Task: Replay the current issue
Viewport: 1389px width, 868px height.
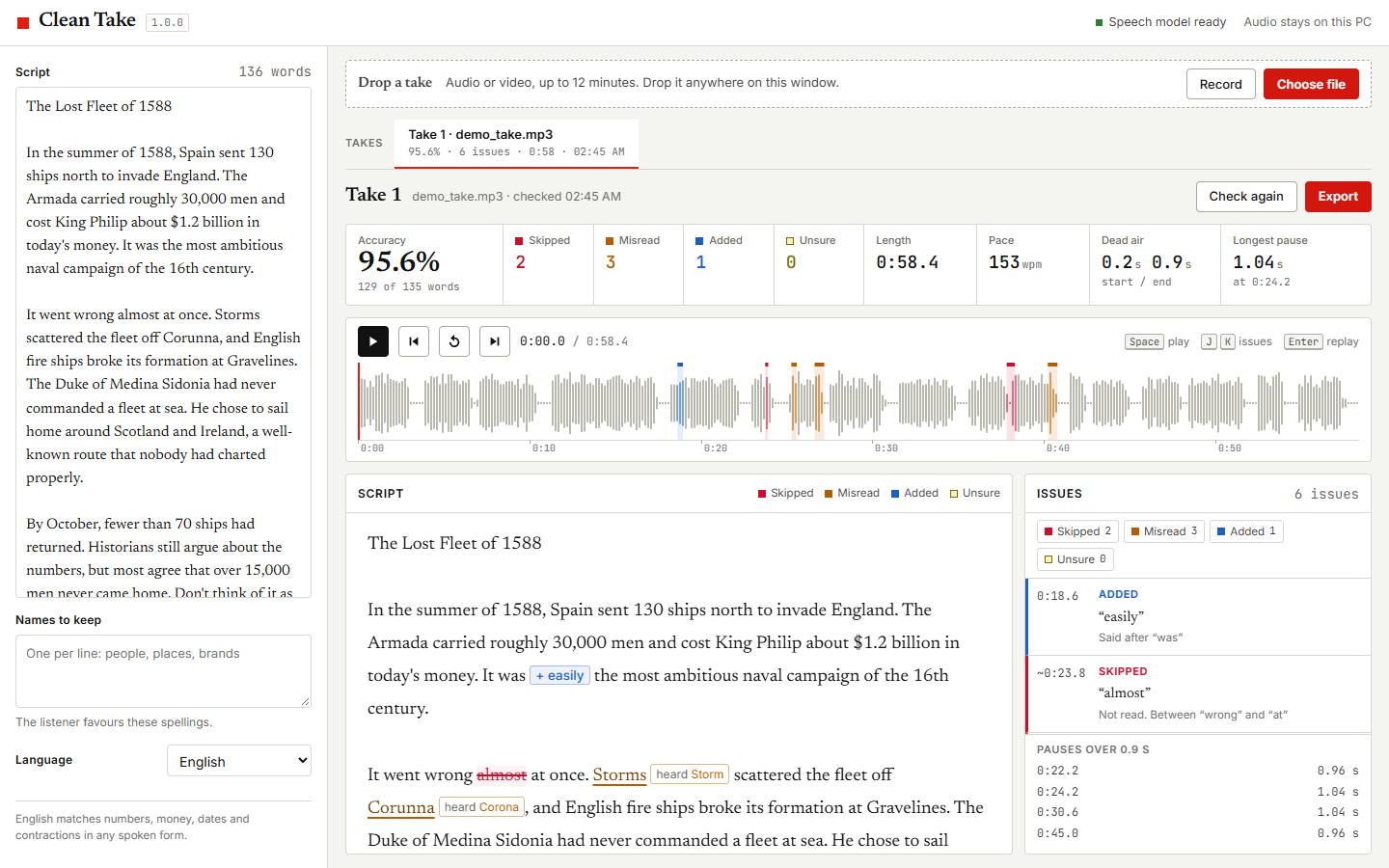Action: [454, 341]
